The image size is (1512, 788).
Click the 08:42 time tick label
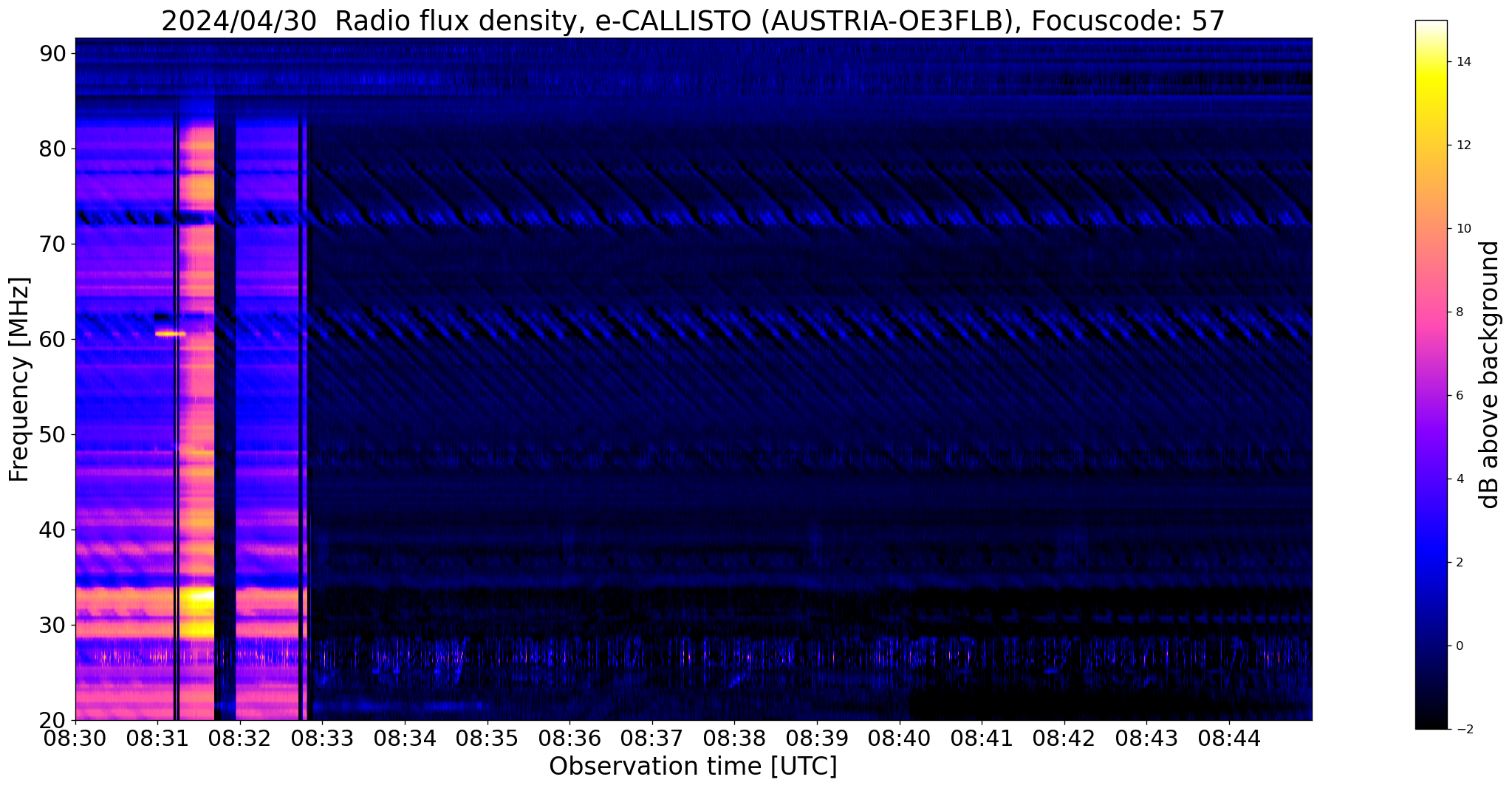pyautogui.click(x=1065, y=738)
